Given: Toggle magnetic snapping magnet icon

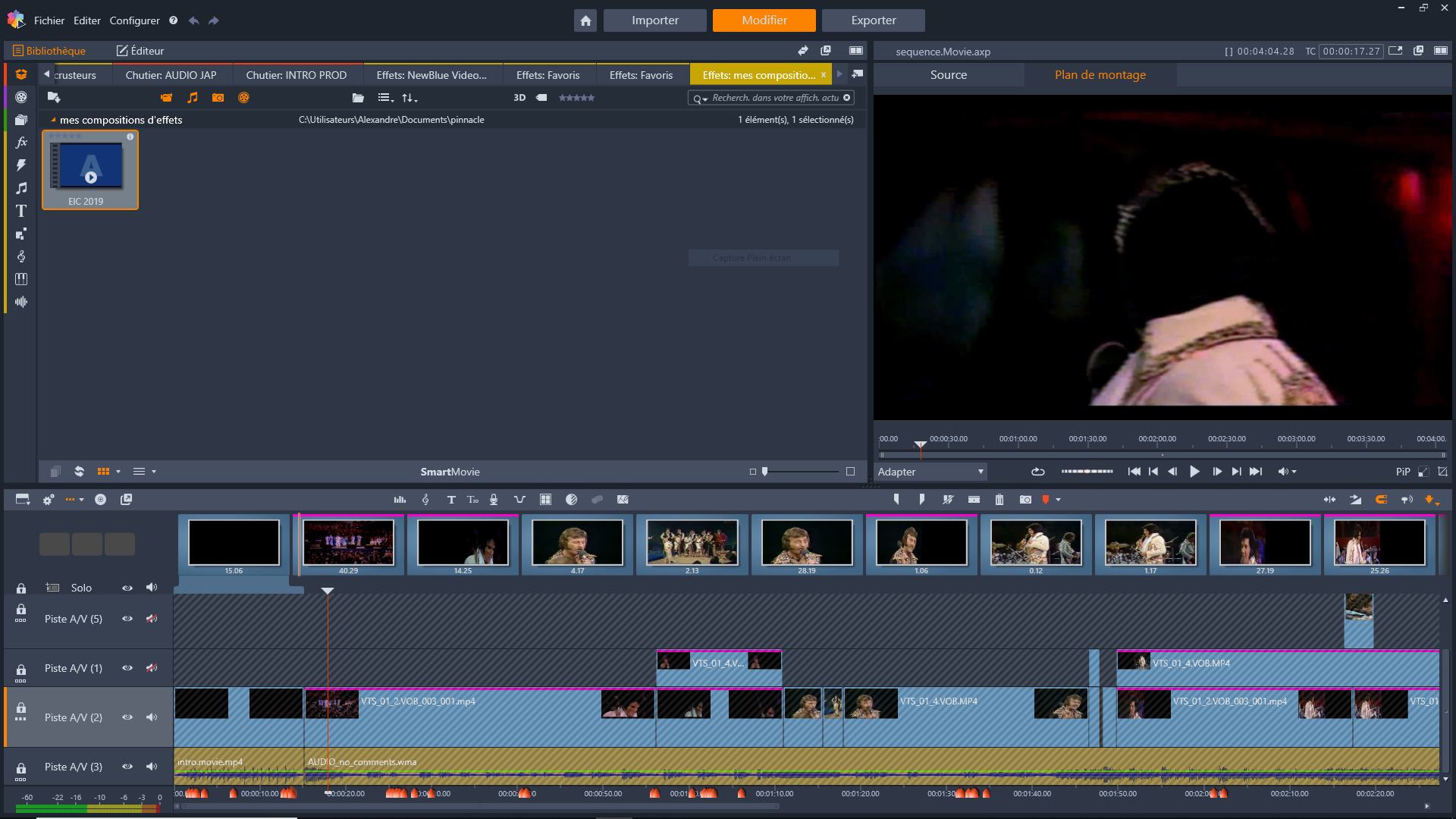Looking at the screenshot, I should click(1381, 500).
